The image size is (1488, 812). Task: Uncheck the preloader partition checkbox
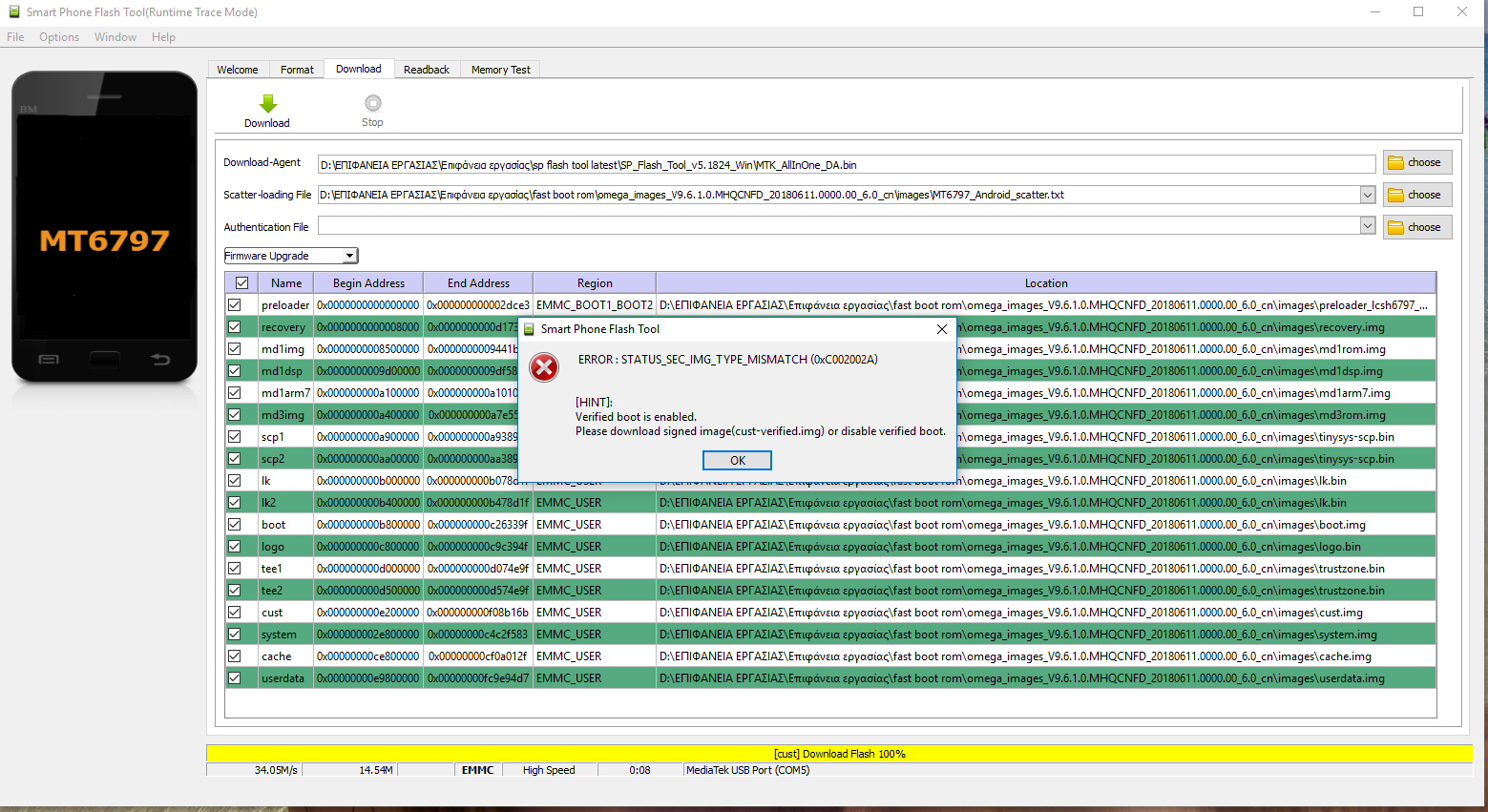click(235, 305)
